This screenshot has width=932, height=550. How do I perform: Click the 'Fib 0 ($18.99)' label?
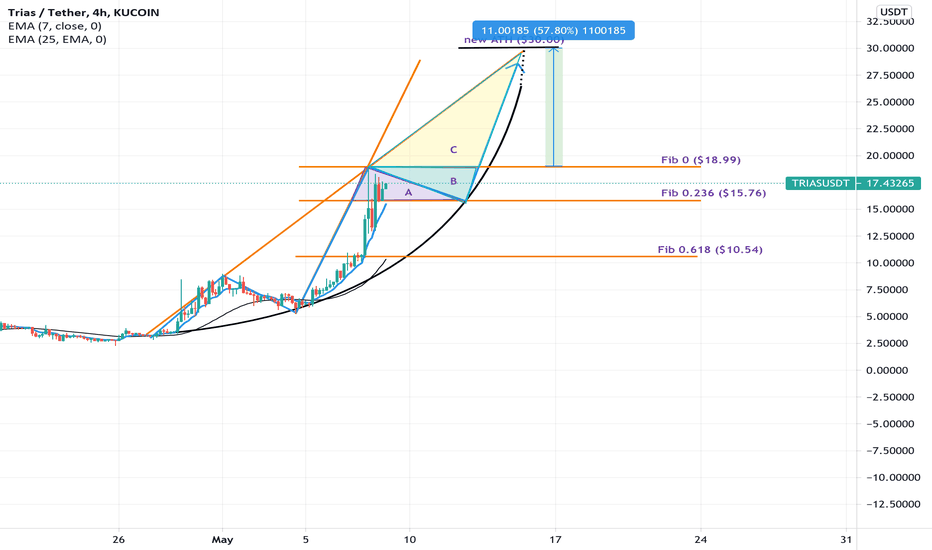click(701, 160)
